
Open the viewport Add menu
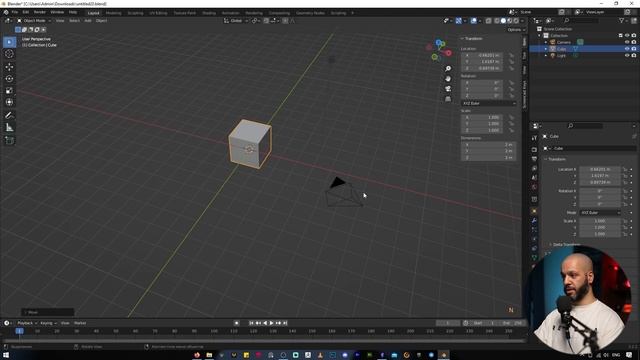click(88, 20)
